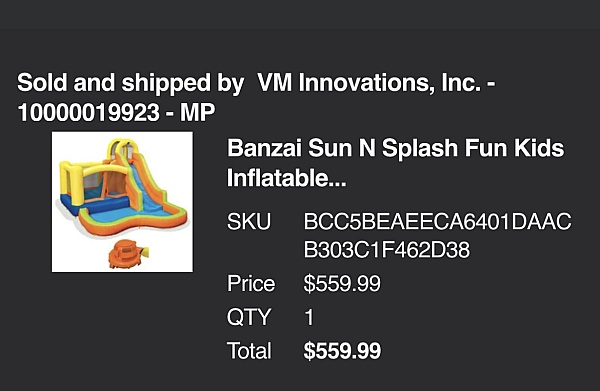This screenshot has width=600, height=391.
Task: Click the bold $559.99 total amount
Action: tap(342, 351)
